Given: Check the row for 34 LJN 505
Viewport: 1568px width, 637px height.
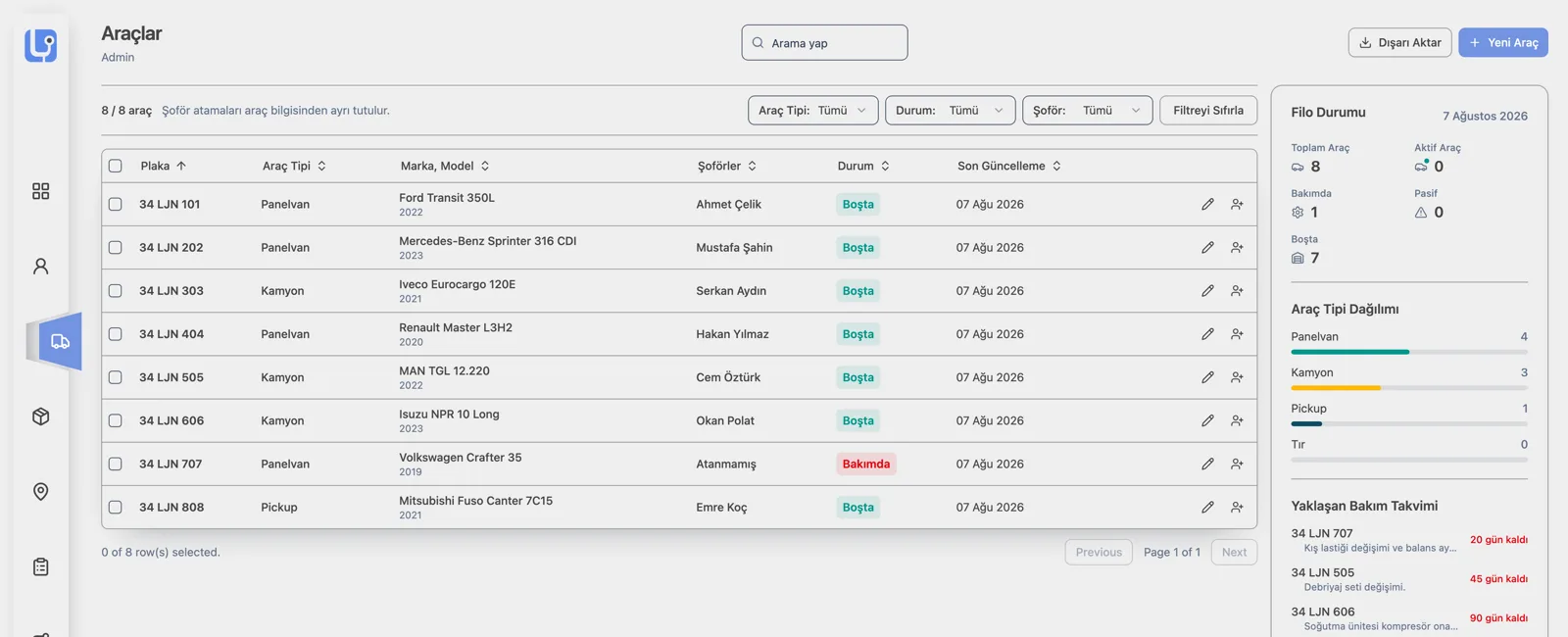Looking at the screenshot, I should [116, 376].
